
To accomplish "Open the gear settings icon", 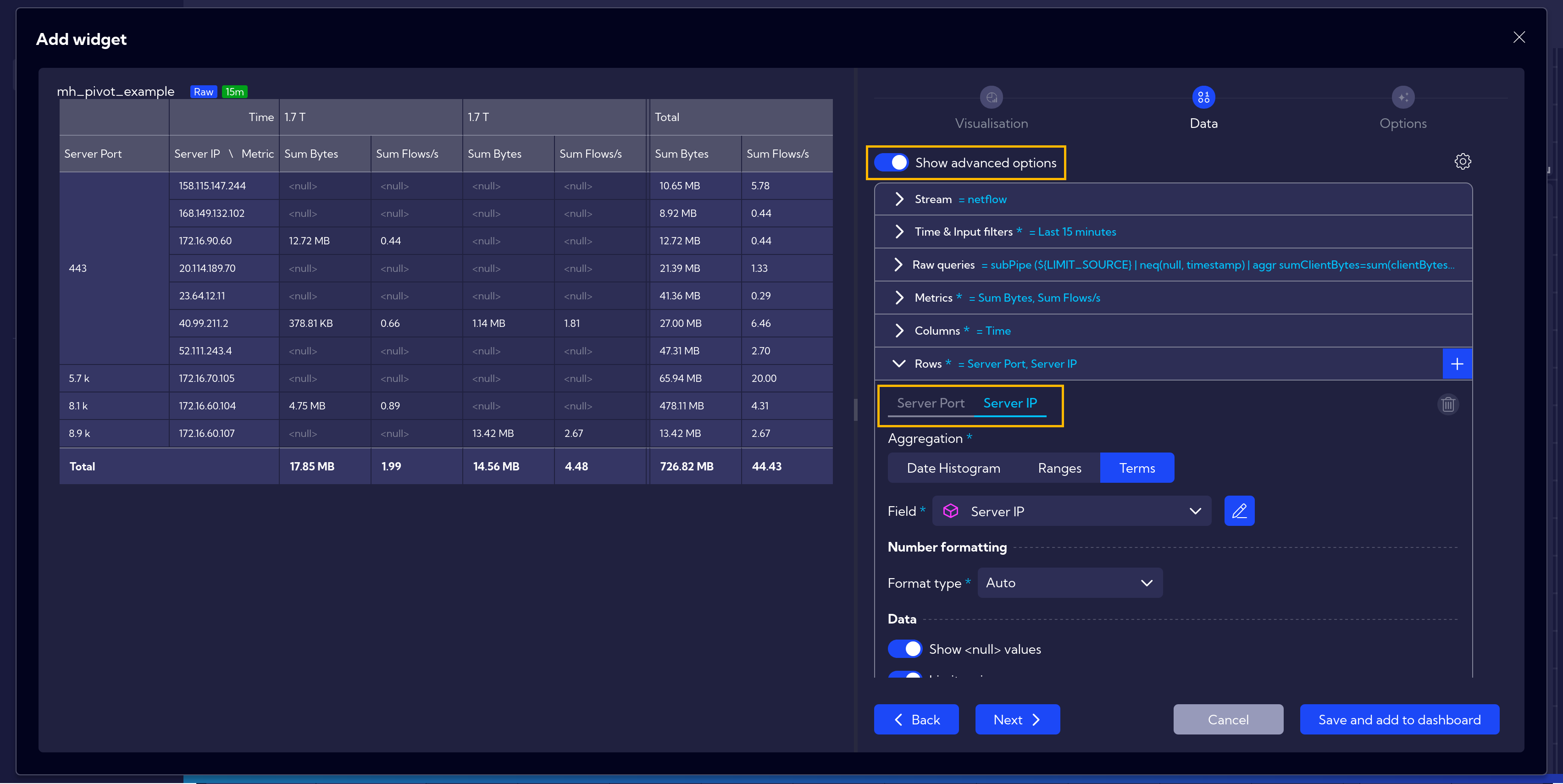I will pos(1462,161).
